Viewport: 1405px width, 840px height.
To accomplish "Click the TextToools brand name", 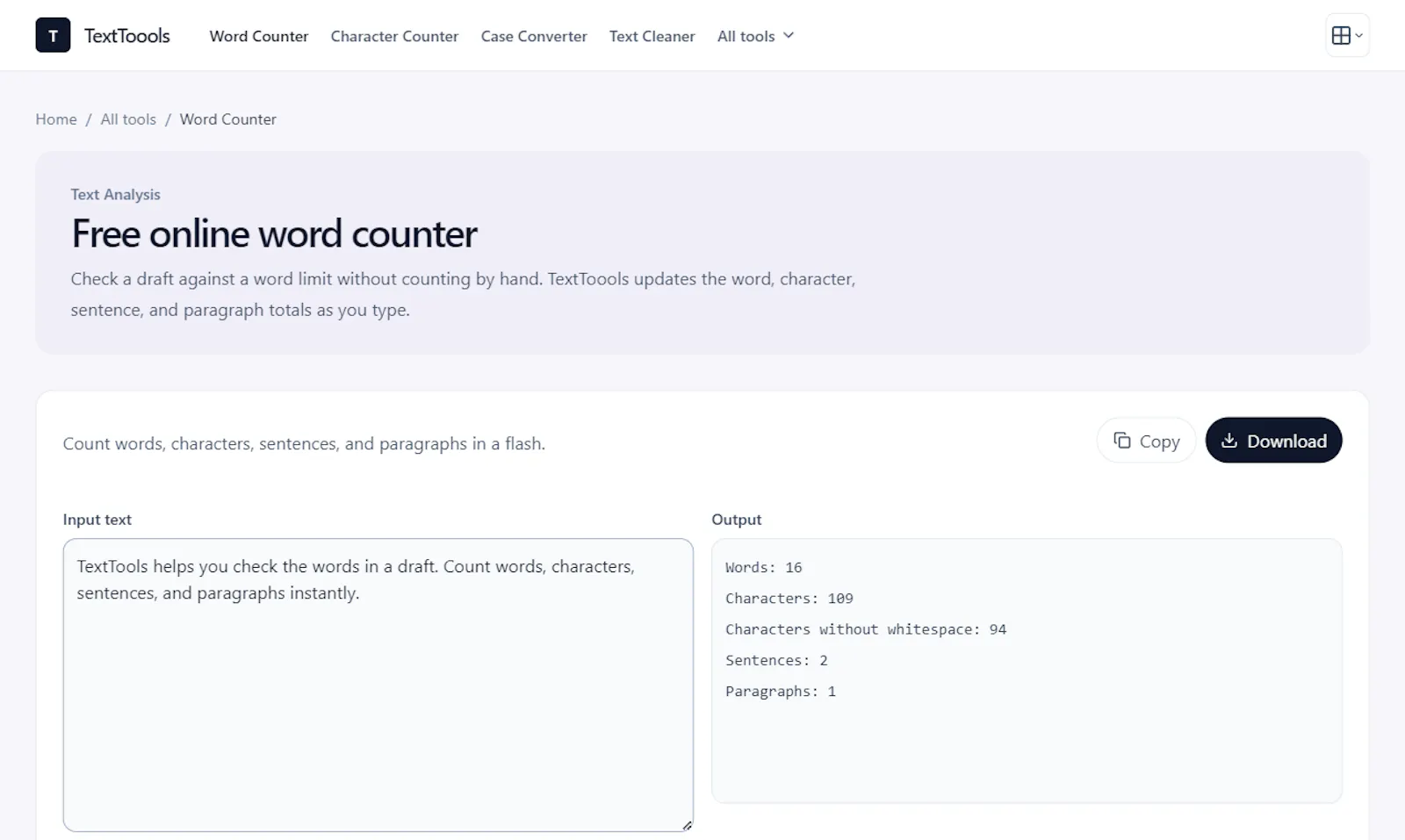I will coord(127,36).
